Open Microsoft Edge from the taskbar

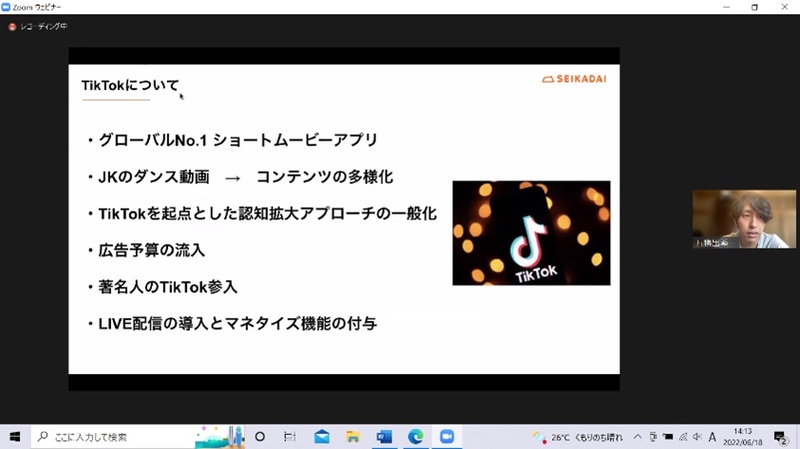click(x=415, y=437)
